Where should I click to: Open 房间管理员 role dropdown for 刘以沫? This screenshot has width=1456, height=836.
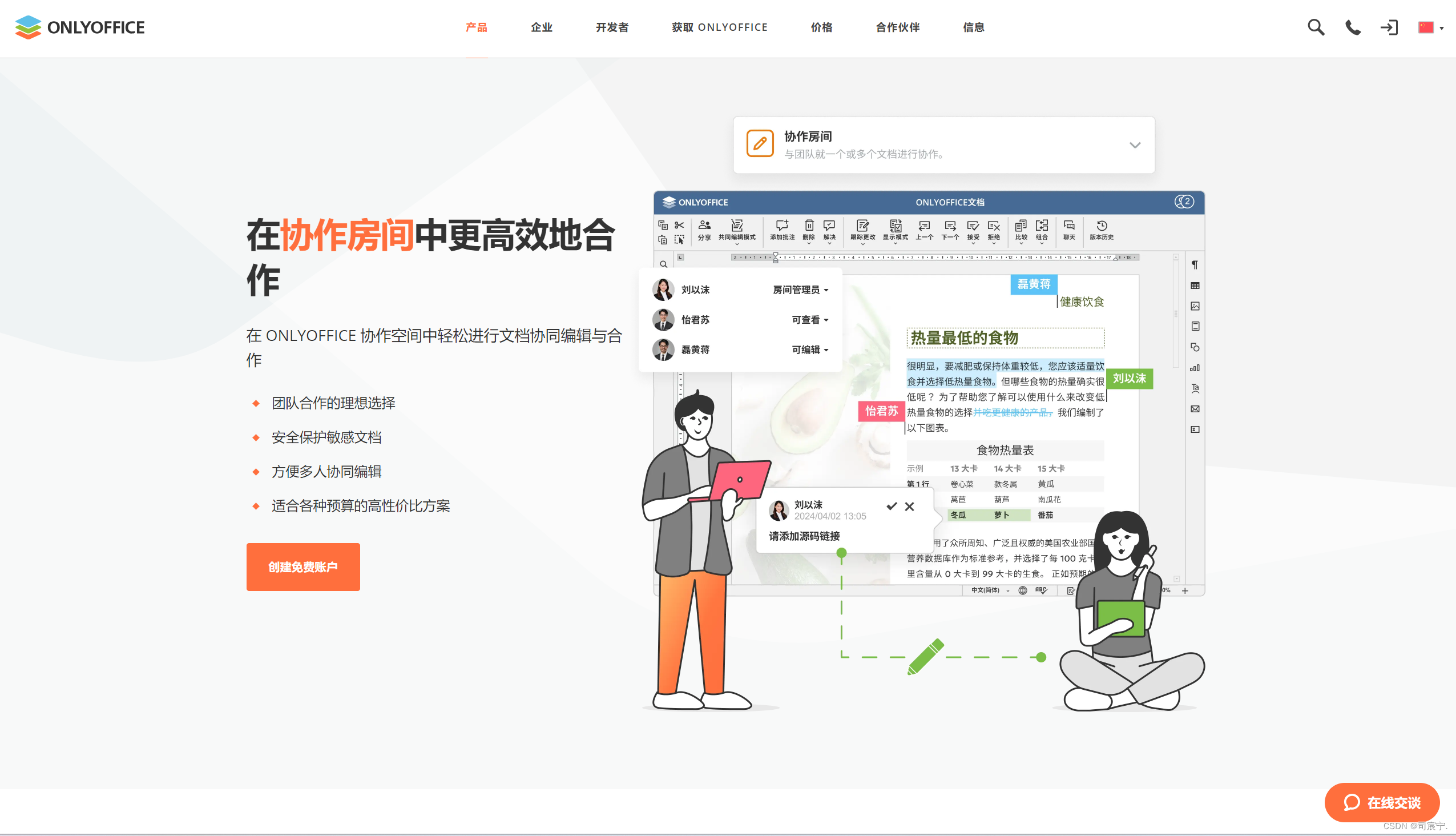[801, 290]
